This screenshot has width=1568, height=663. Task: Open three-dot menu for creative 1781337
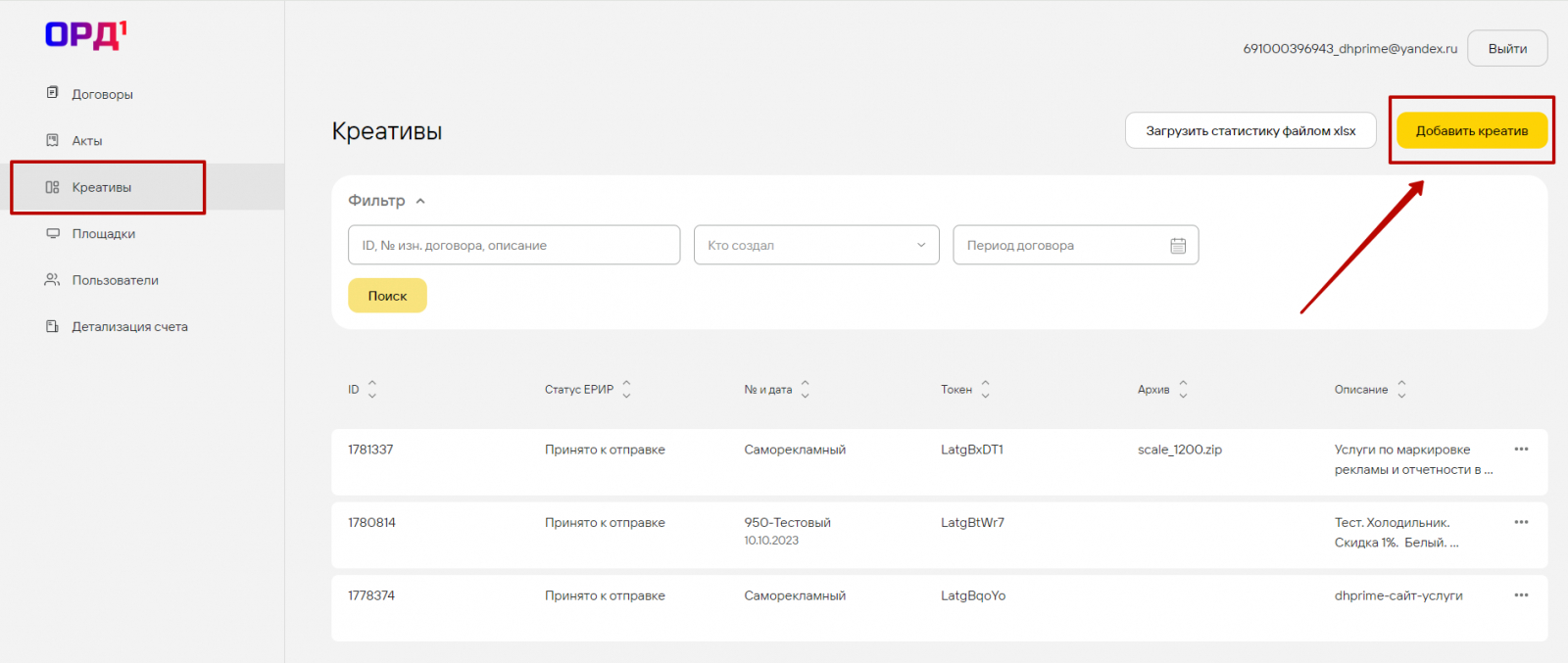(1521, 450)
